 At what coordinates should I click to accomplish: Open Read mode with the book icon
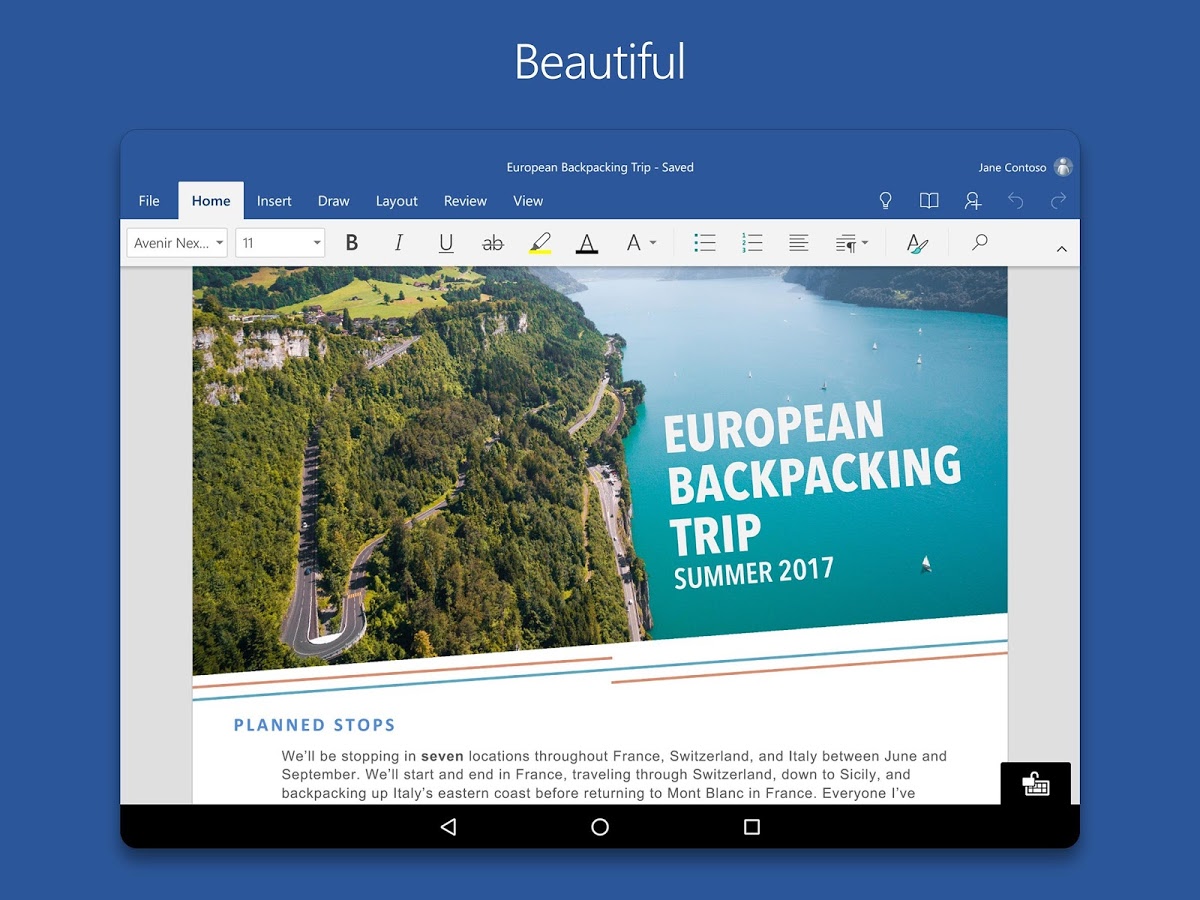pyautogui.click(x=928, y=201)
